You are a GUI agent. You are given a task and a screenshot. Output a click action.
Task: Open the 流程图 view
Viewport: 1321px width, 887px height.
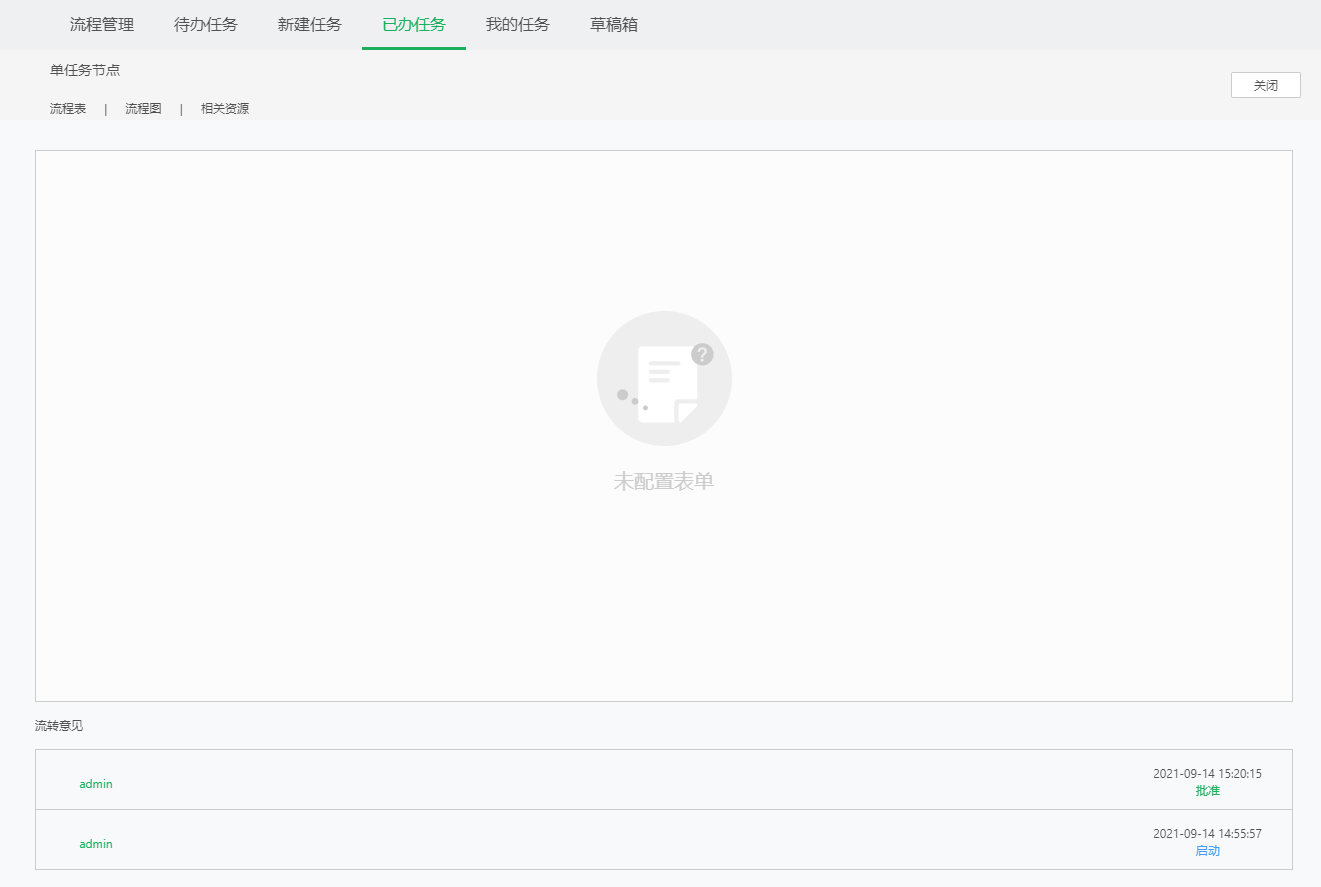141,107
